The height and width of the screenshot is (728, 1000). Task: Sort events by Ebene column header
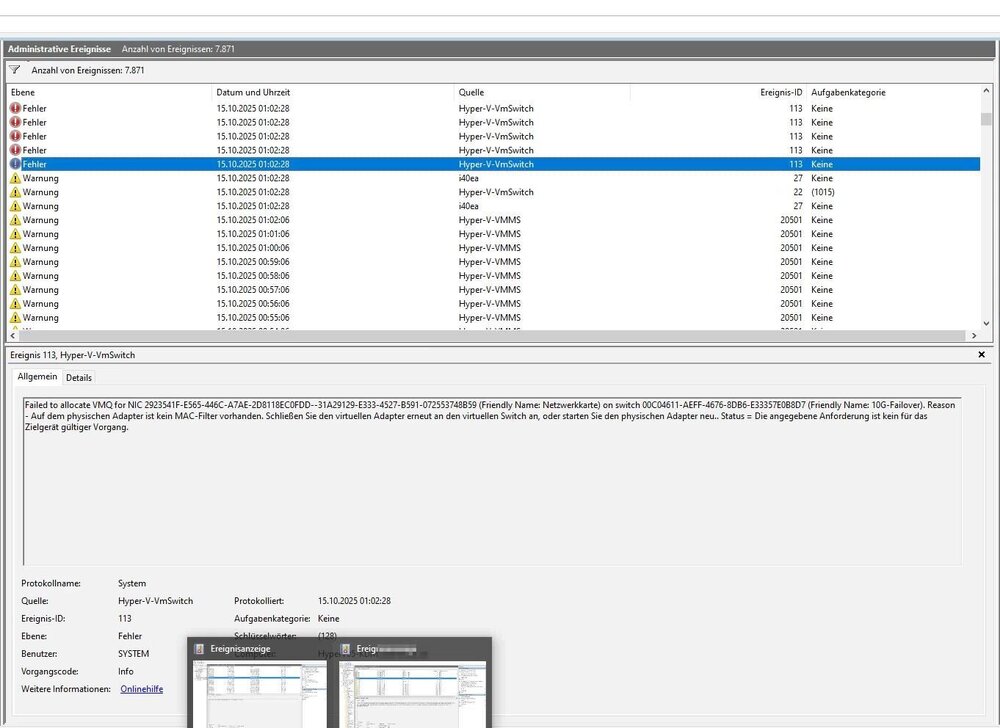tap(23, 93)
